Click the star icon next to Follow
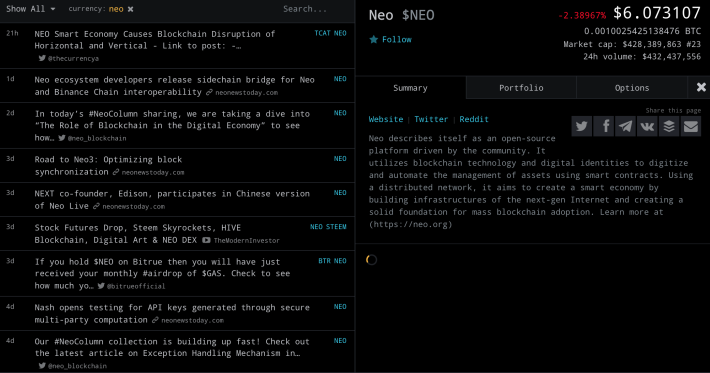 pos(374,39)
